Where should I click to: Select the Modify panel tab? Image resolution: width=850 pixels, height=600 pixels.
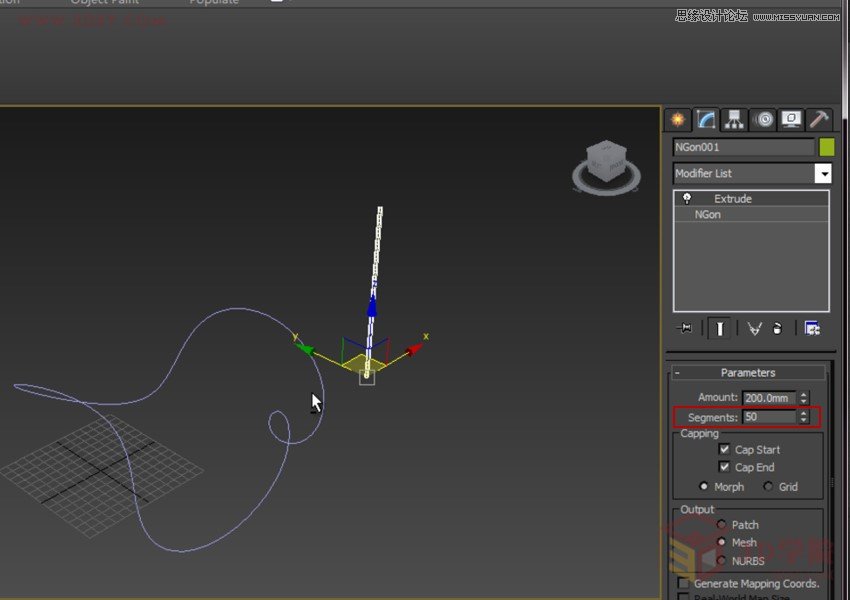706,119
